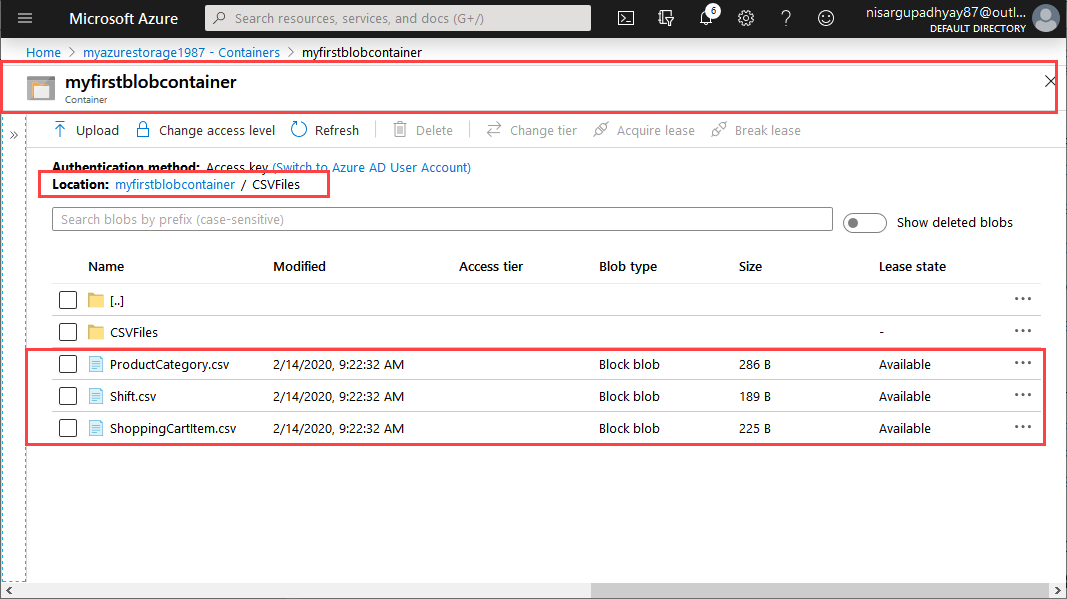Toggle Show deleted blobs switch
The image size is (1067, 599).
[864, 223]
